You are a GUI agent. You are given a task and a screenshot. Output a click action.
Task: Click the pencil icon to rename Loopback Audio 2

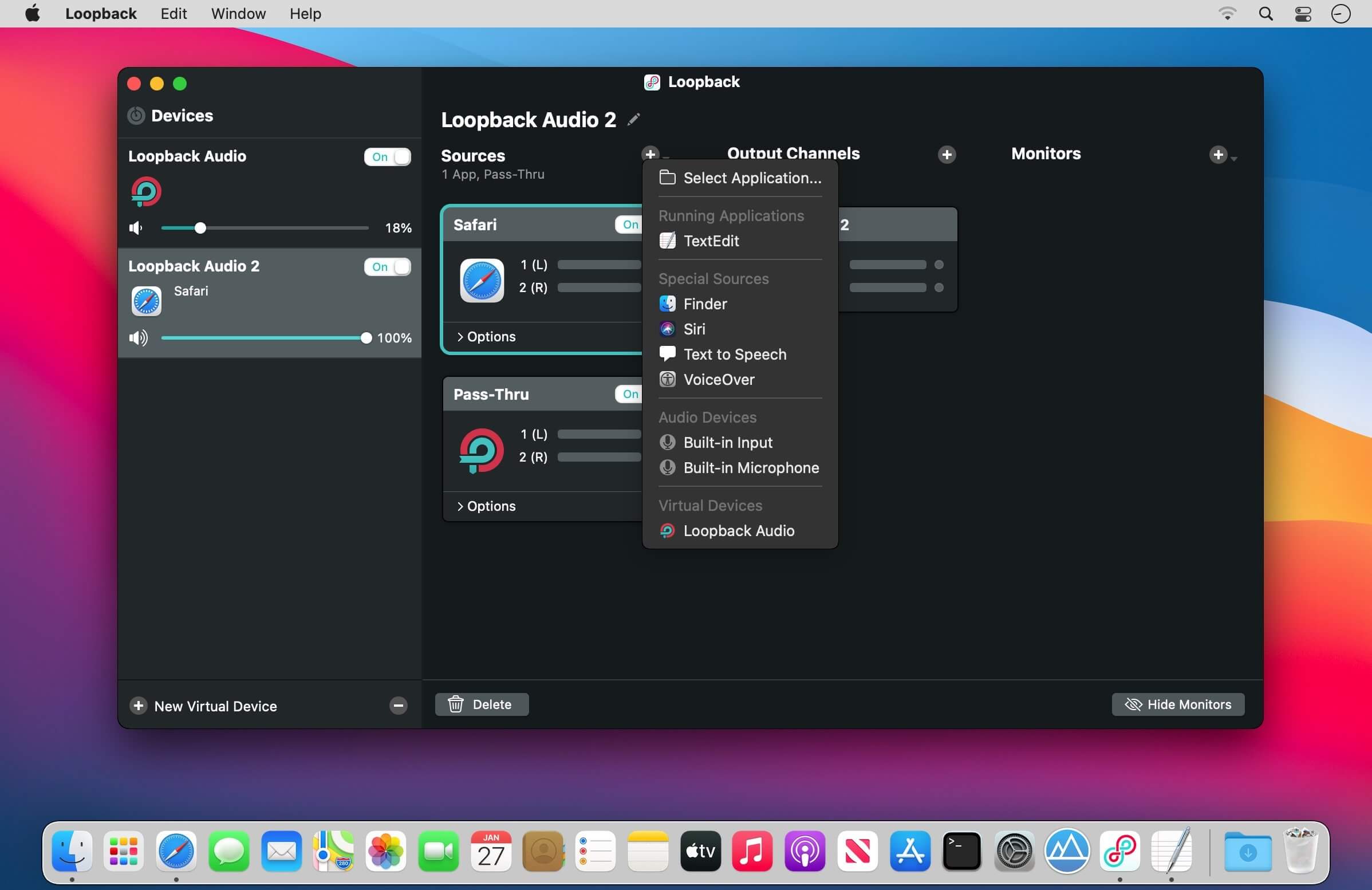[633, 119]
